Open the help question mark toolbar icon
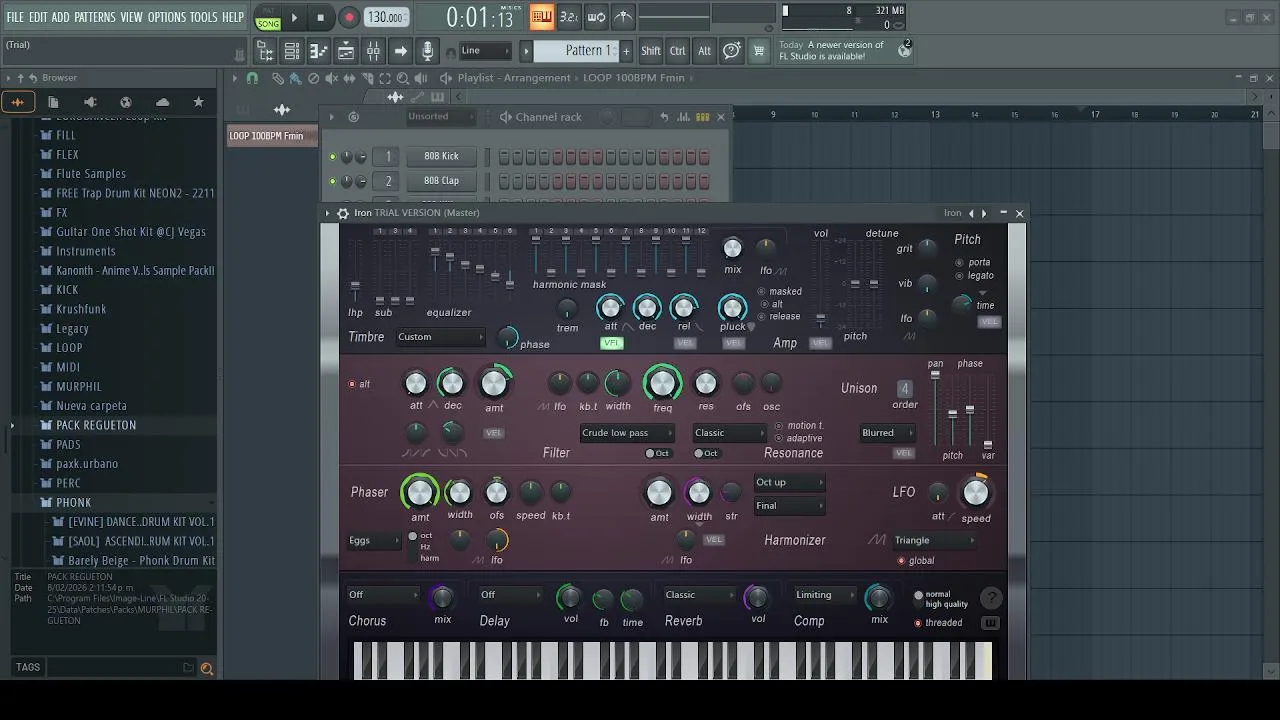This screenshot has width=1280, height=720. (732, 51)
